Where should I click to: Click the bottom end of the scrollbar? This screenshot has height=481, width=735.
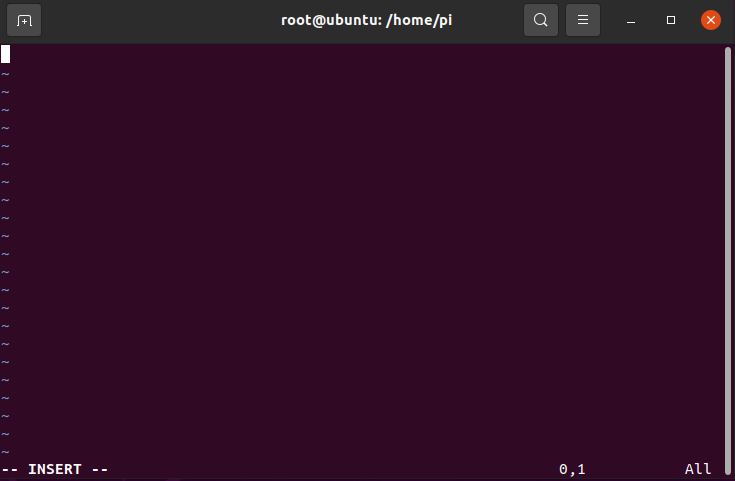click(x=728, y=470)
